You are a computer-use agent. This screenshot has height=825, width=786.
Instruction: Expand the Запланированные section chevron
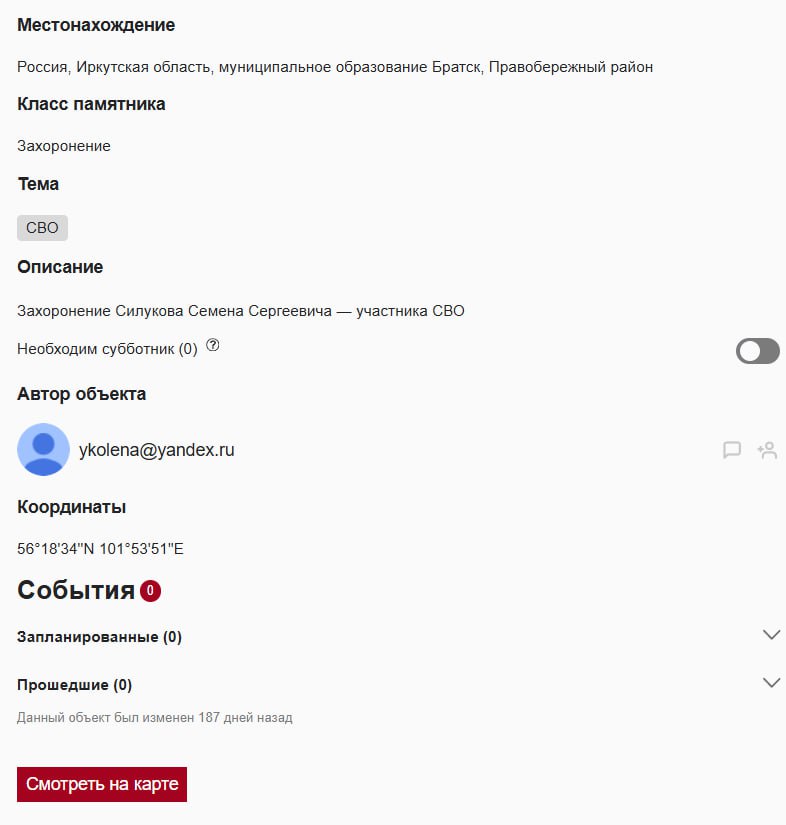click(x=771, y=635)
